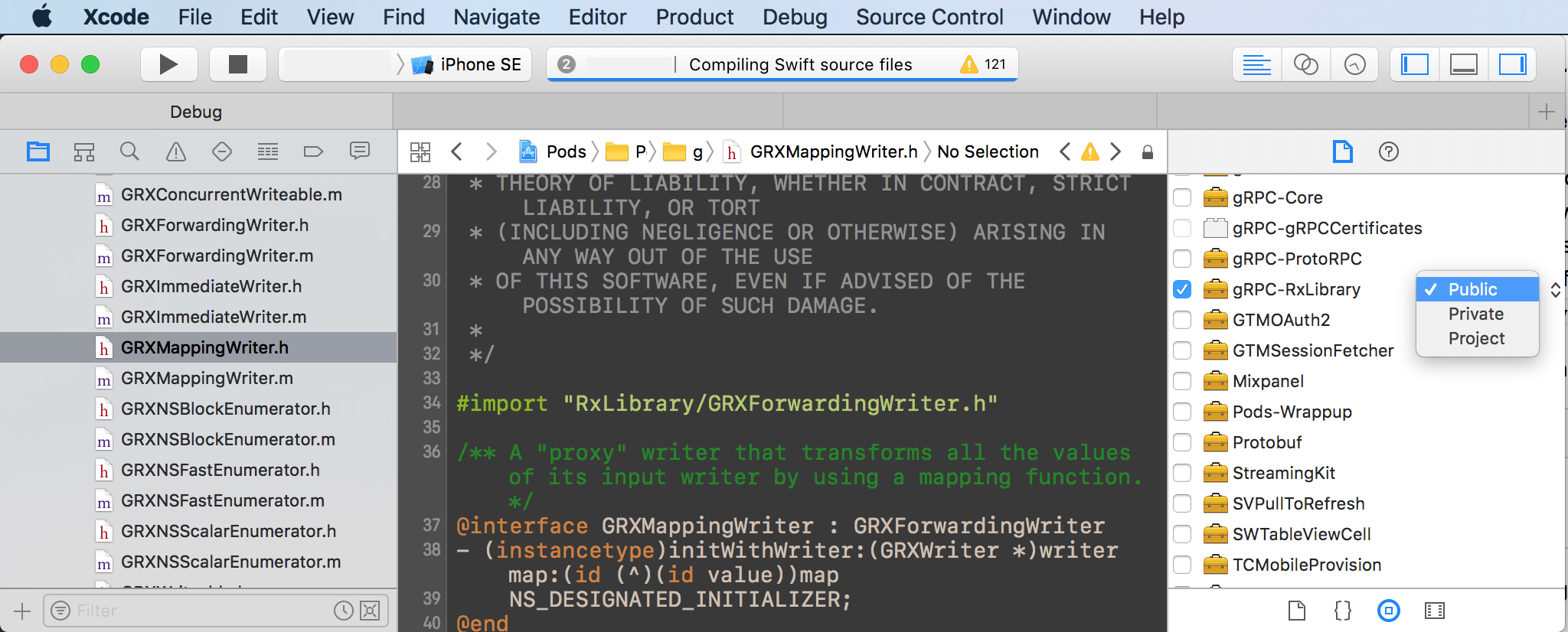Enable GTMSessionFetcher target membership
This screenshot has height=632, width=1568.
(1182, 350)
